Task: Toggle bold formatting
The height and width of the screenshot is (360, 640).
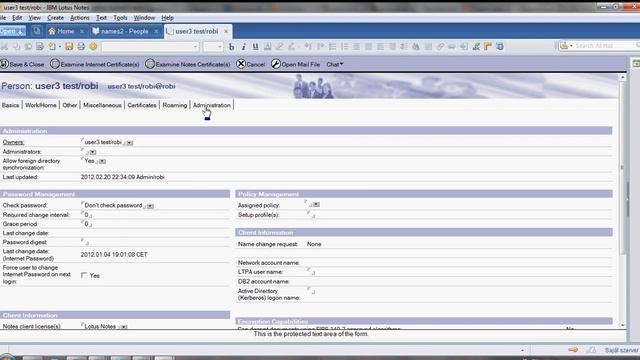Action: [231, 47]
